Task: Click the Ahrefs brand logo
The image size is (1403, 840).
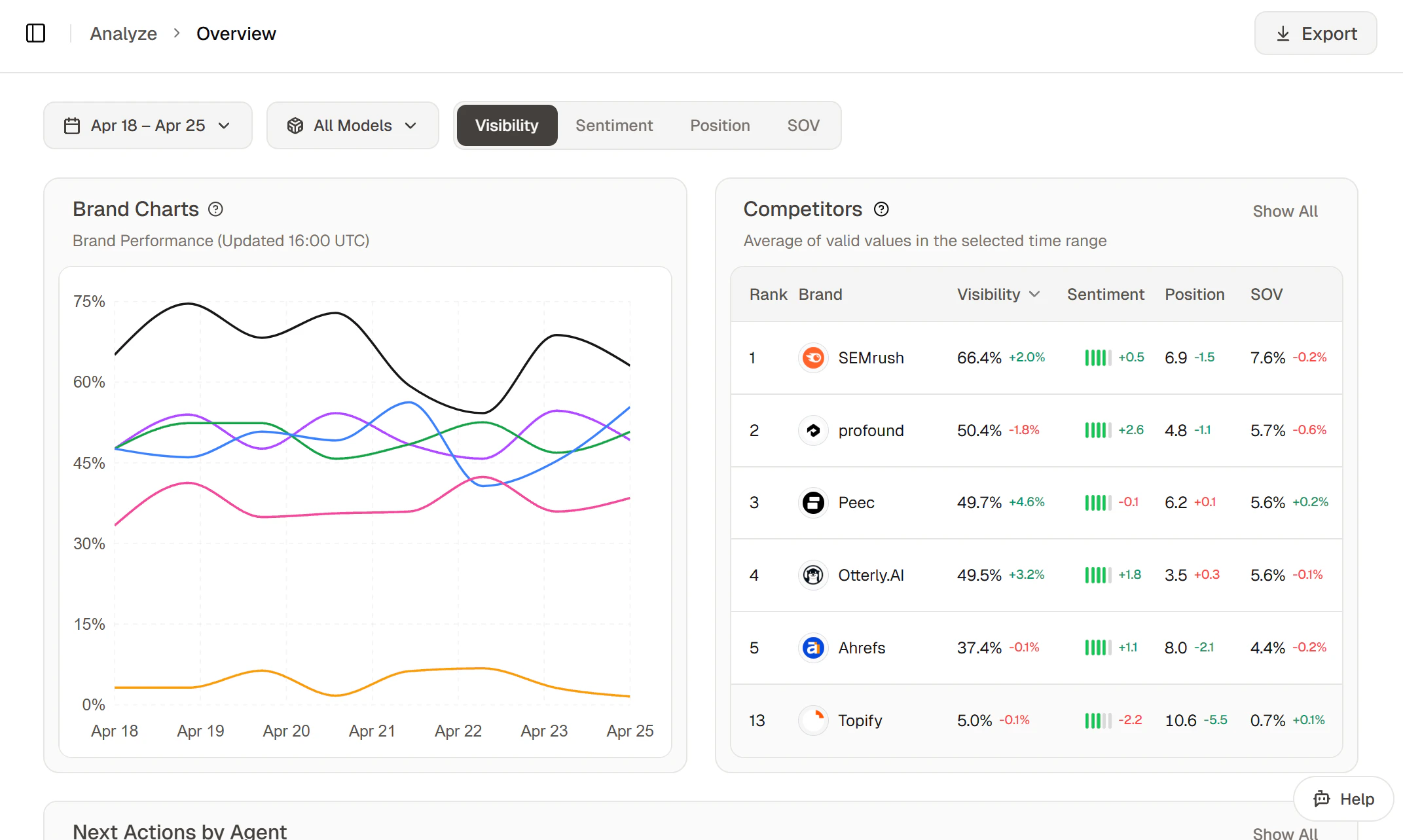Action: [813, 648]
